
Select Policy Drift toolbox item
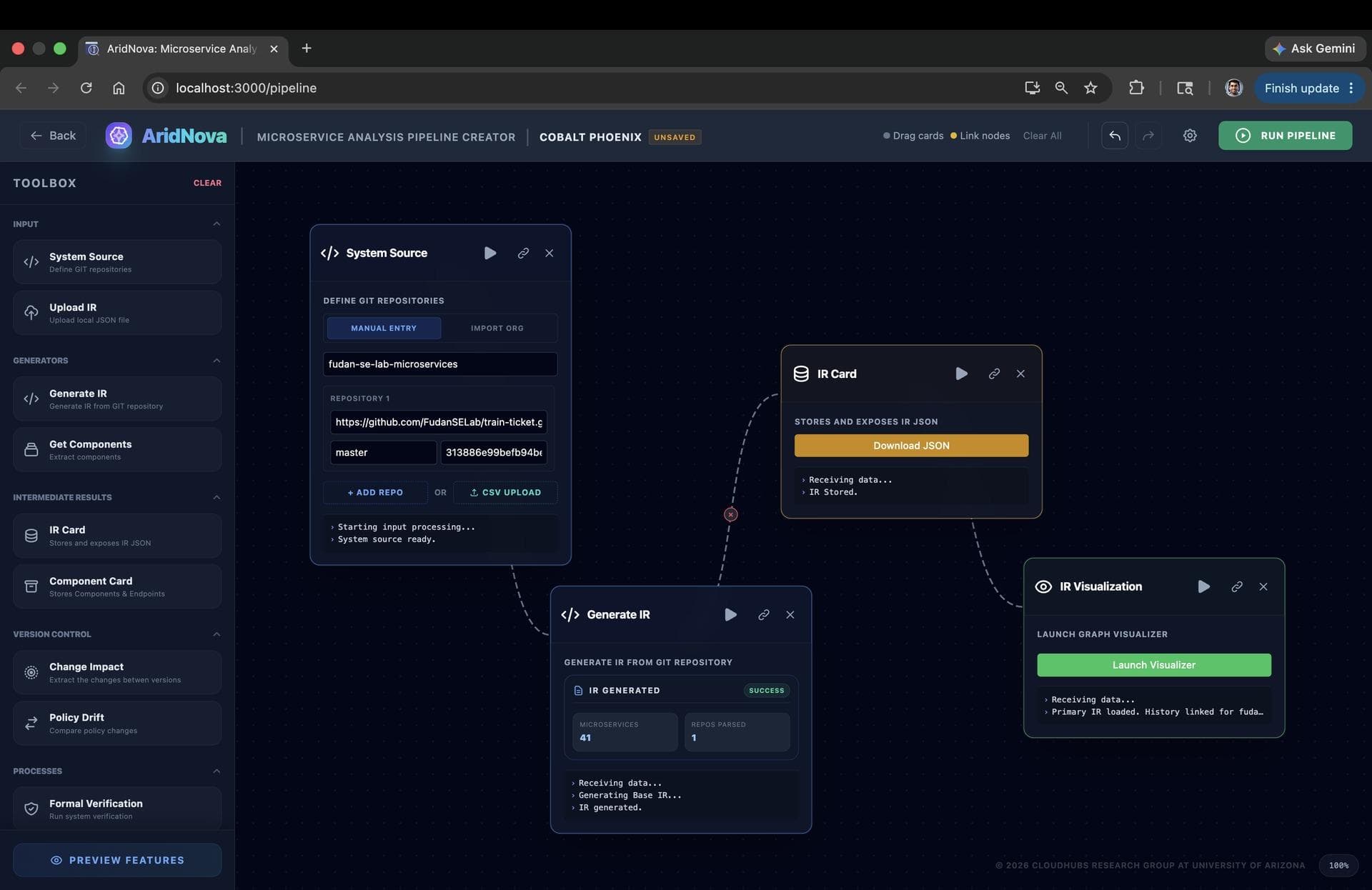click(117, 723)
